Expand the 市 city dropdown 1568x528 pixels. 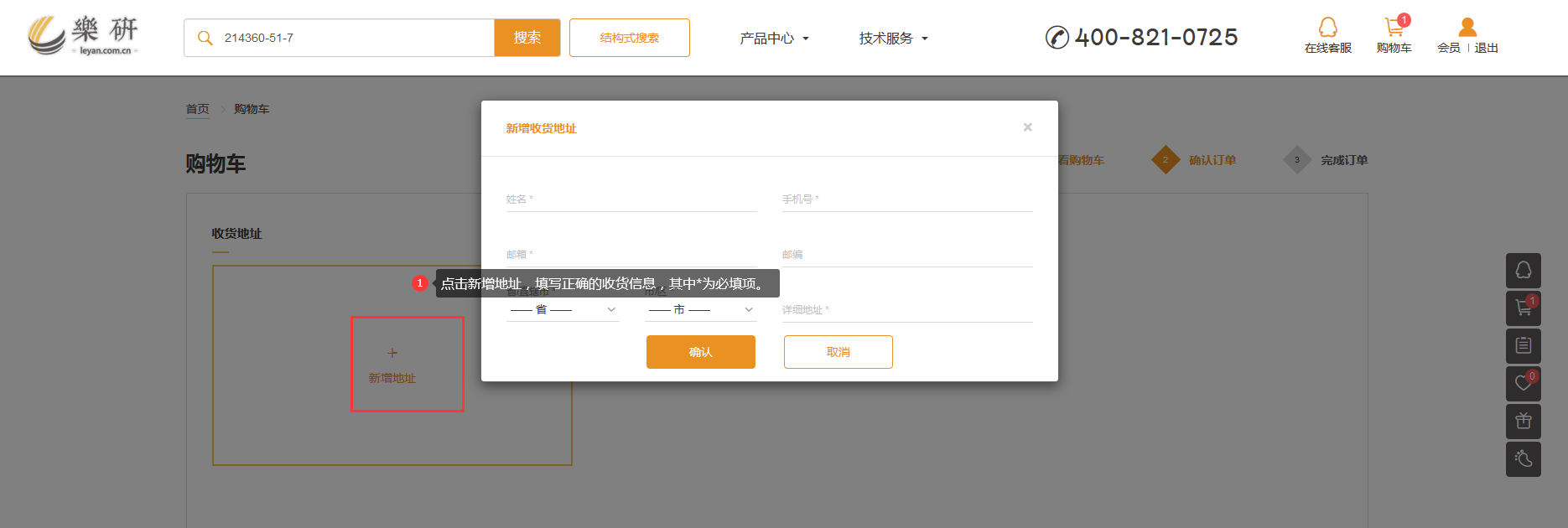click(700, 310)
